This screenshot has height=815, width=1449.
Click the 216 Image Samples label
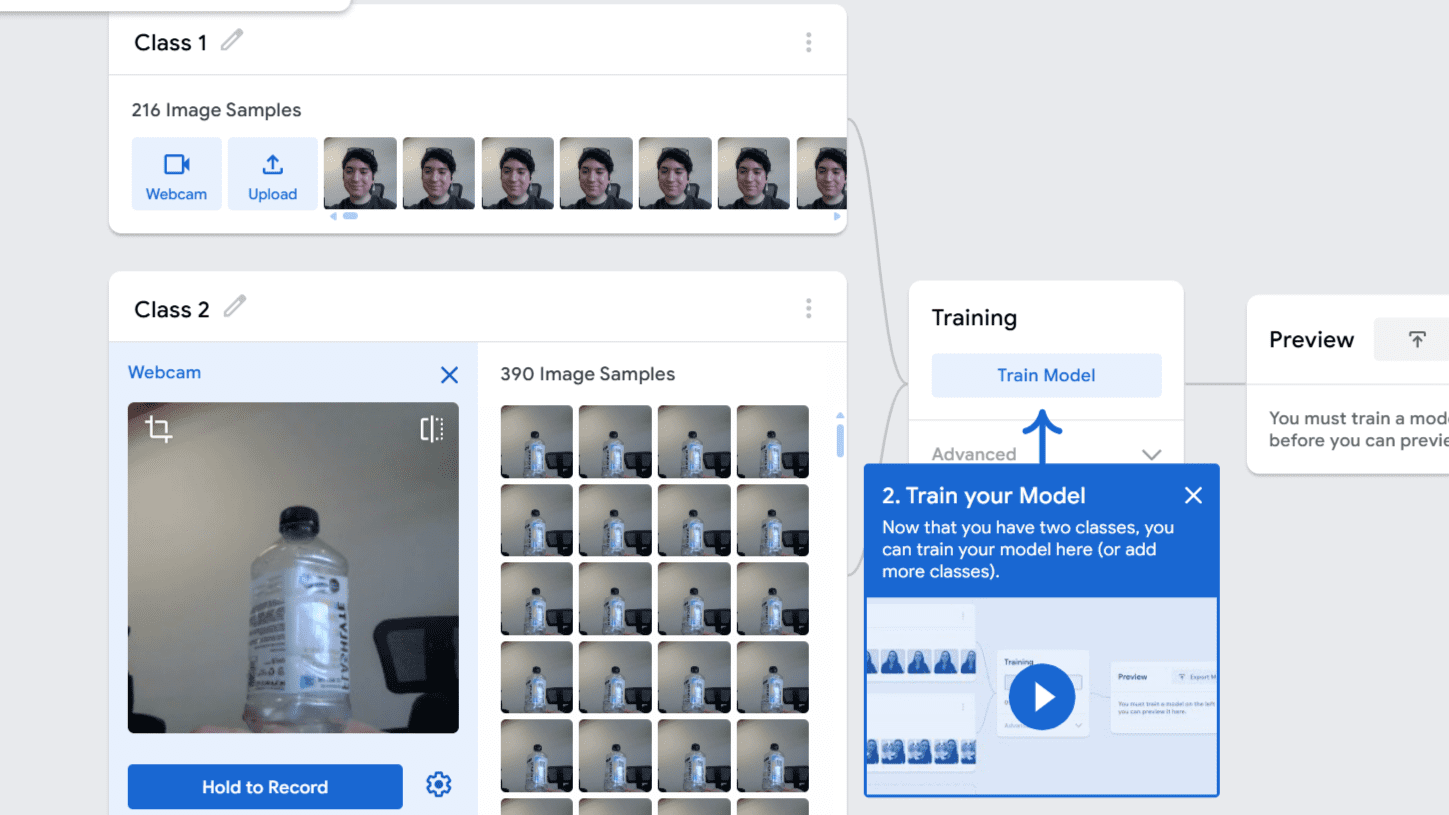pos(216,110)
